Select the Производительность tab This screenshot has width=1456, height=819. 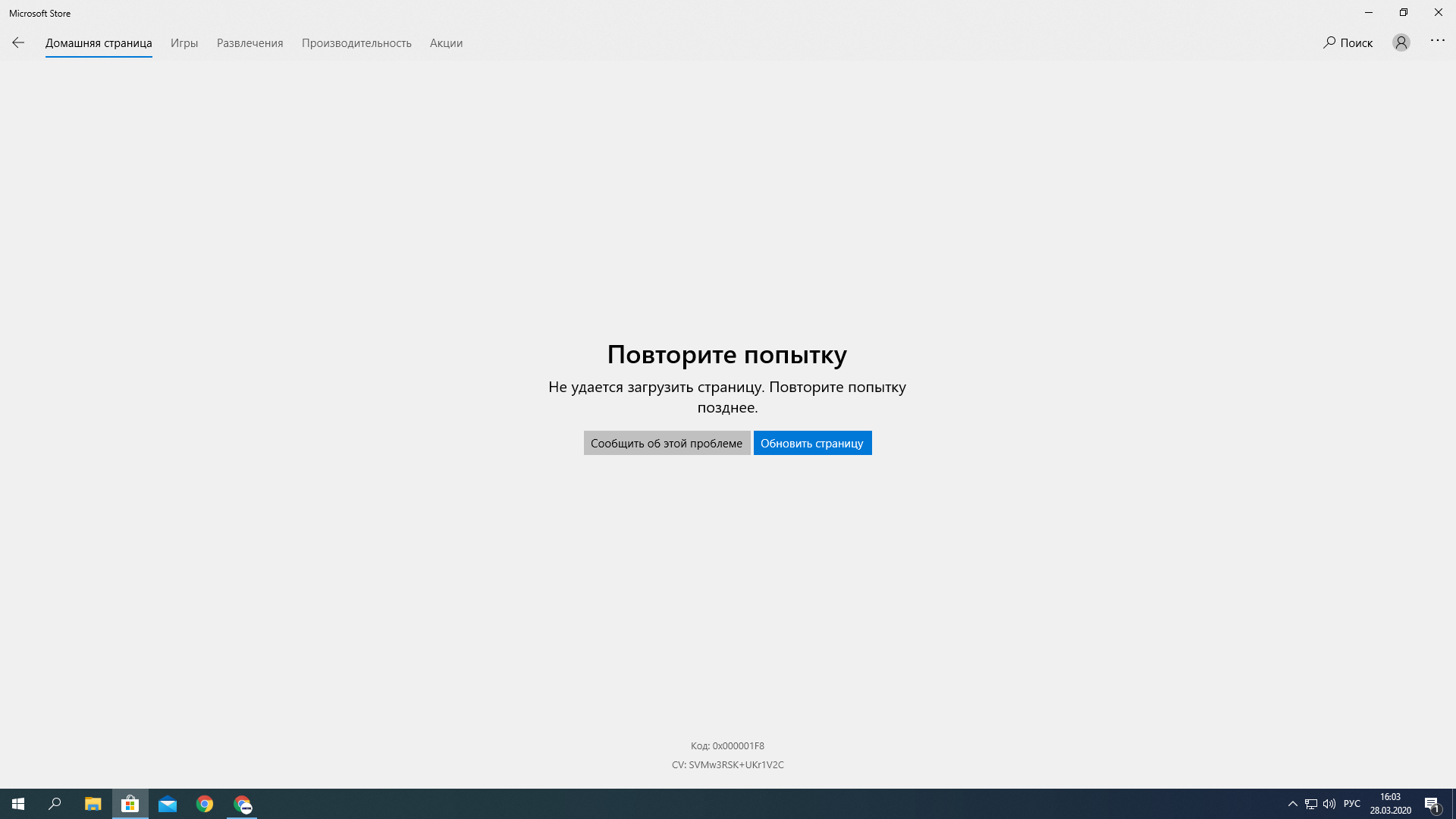click(356, 43)
